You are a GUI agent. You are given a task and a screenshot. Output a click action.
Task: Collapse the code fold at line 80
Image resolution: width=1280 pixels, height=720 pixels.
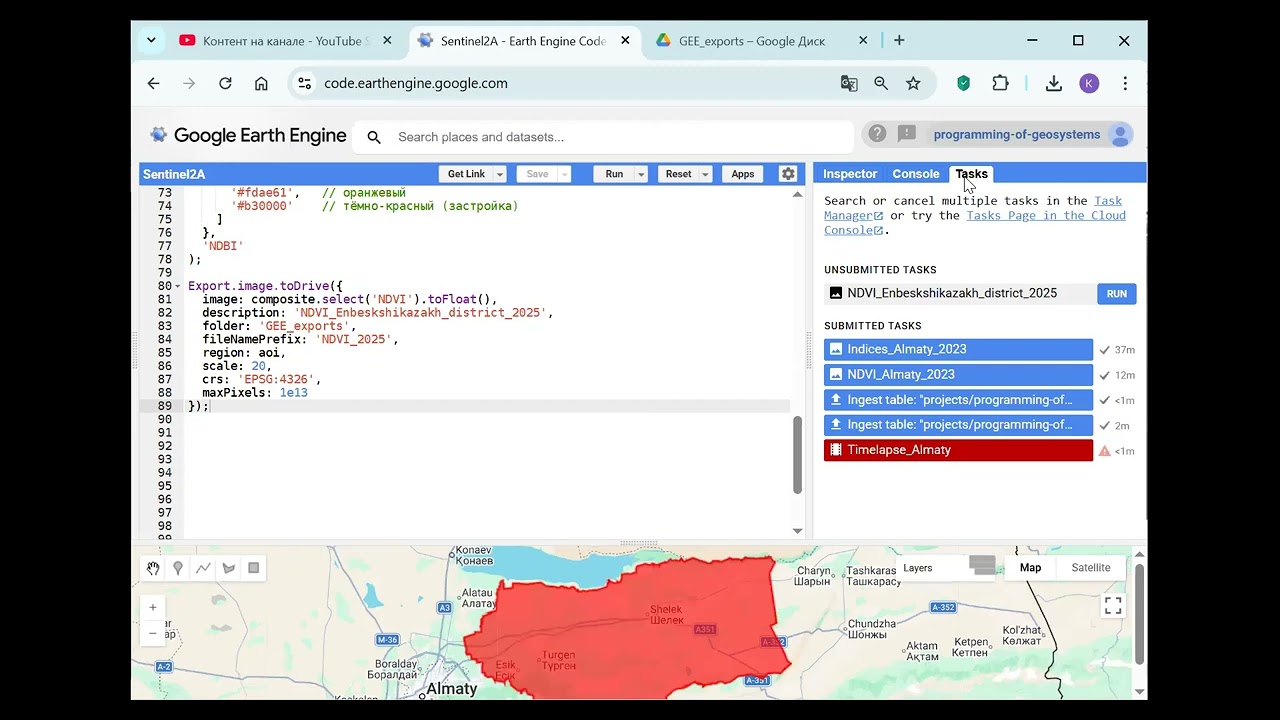click(x=180, y=286)
